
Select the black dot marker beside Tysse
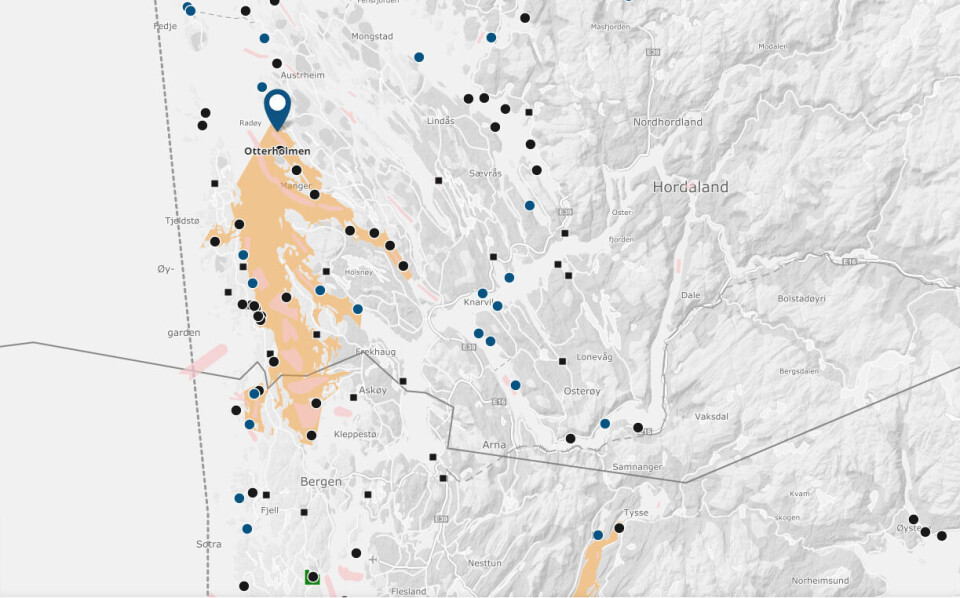[619, 528]
